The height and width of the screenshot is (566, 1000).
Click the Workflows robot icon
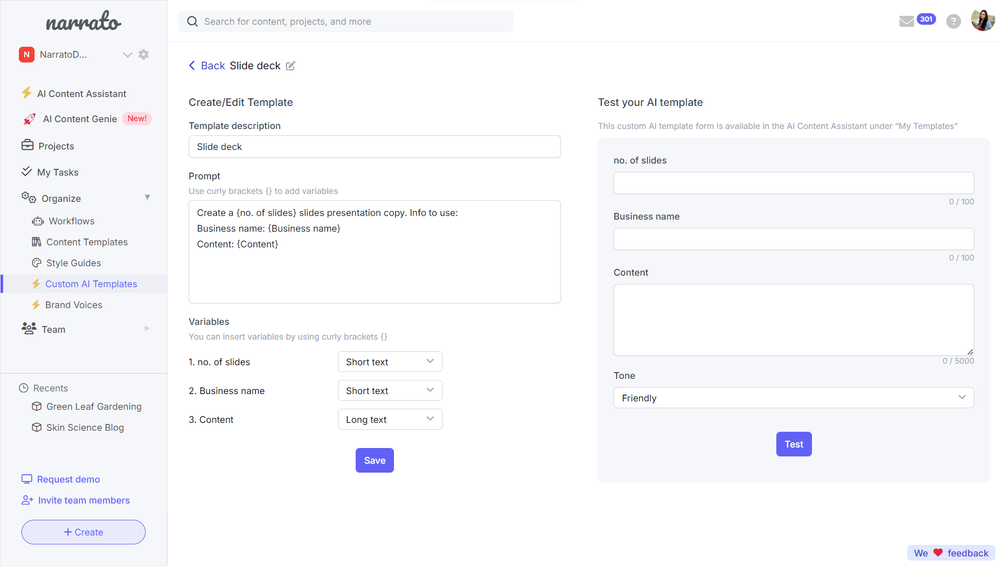(x=38, y=221)
